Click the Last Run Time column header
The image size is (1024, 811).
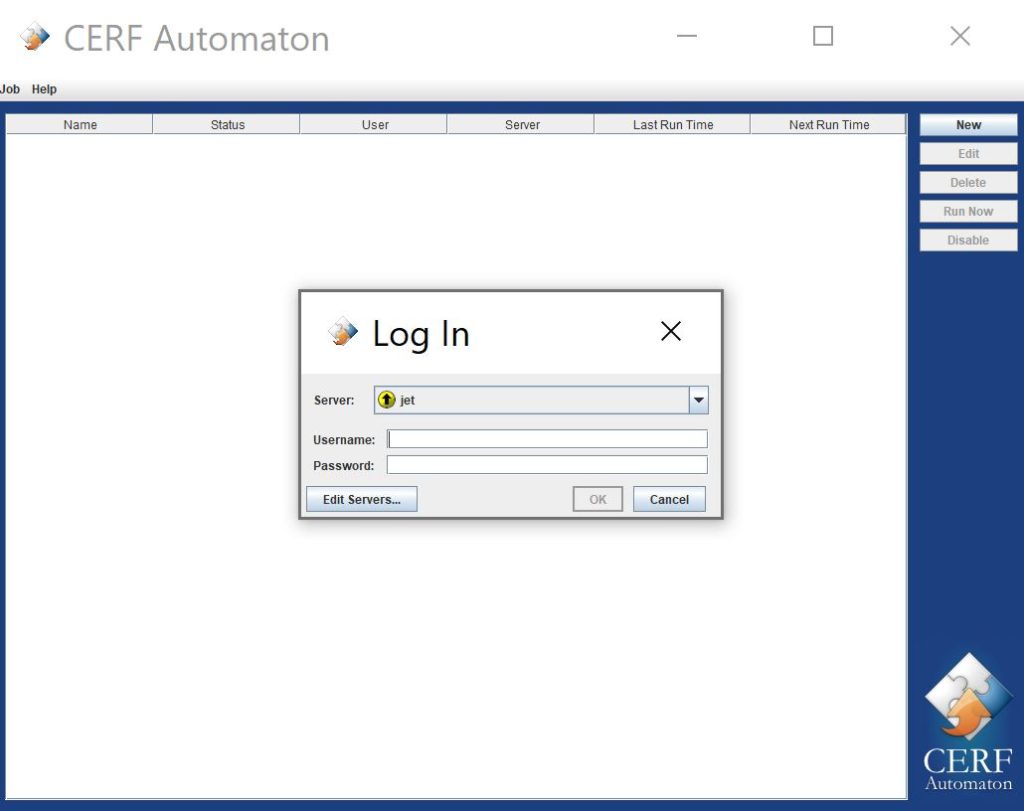pyautogui.click(x=672, y=125)
